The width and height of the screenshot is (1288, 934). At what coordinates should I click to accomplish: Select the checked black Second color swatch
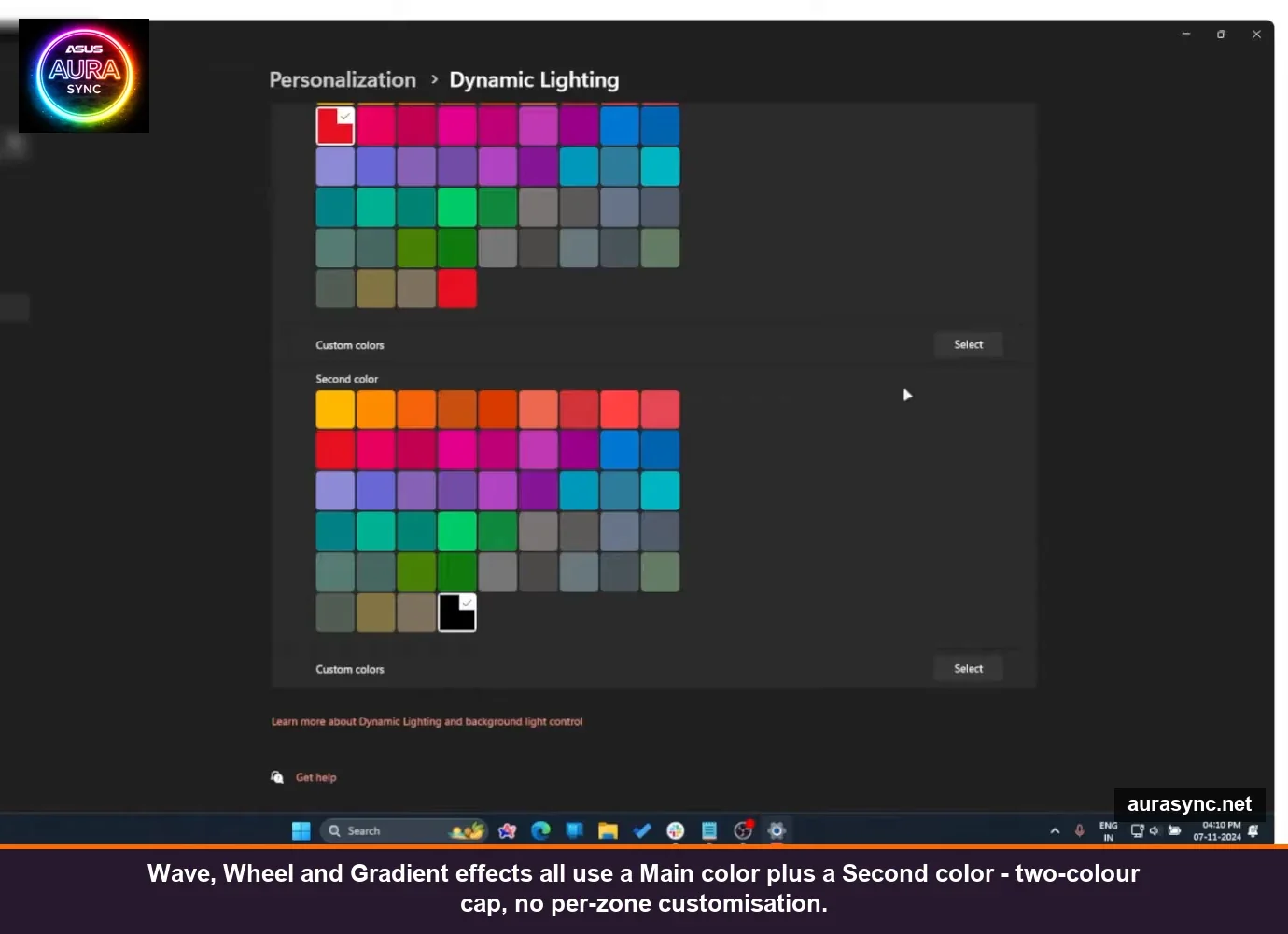click(457, 612)
